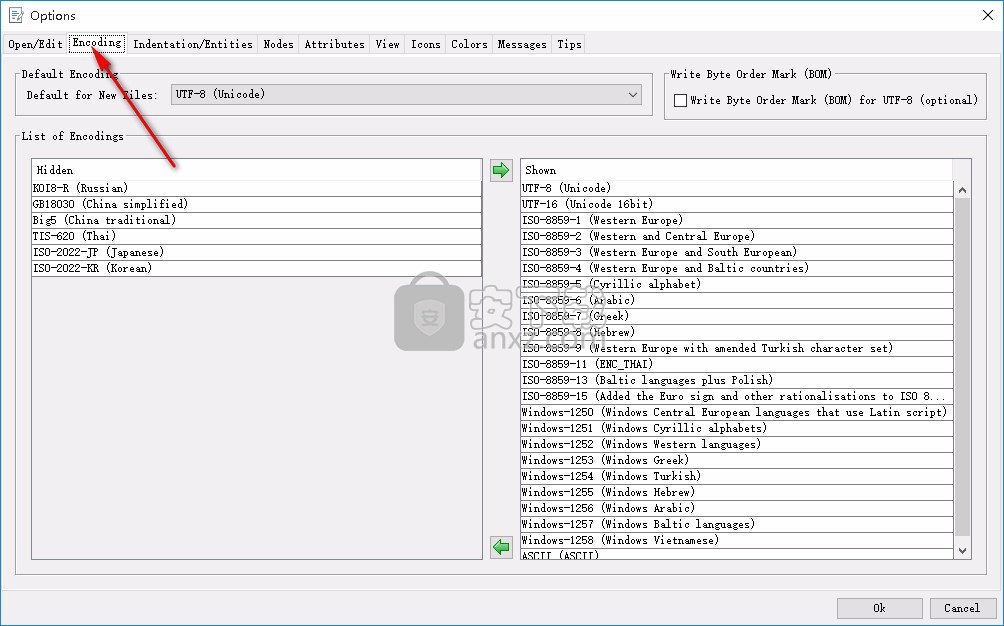
Task: Select ISO-8859-7 (Greek) row
Action: click(x=737, y=316)
